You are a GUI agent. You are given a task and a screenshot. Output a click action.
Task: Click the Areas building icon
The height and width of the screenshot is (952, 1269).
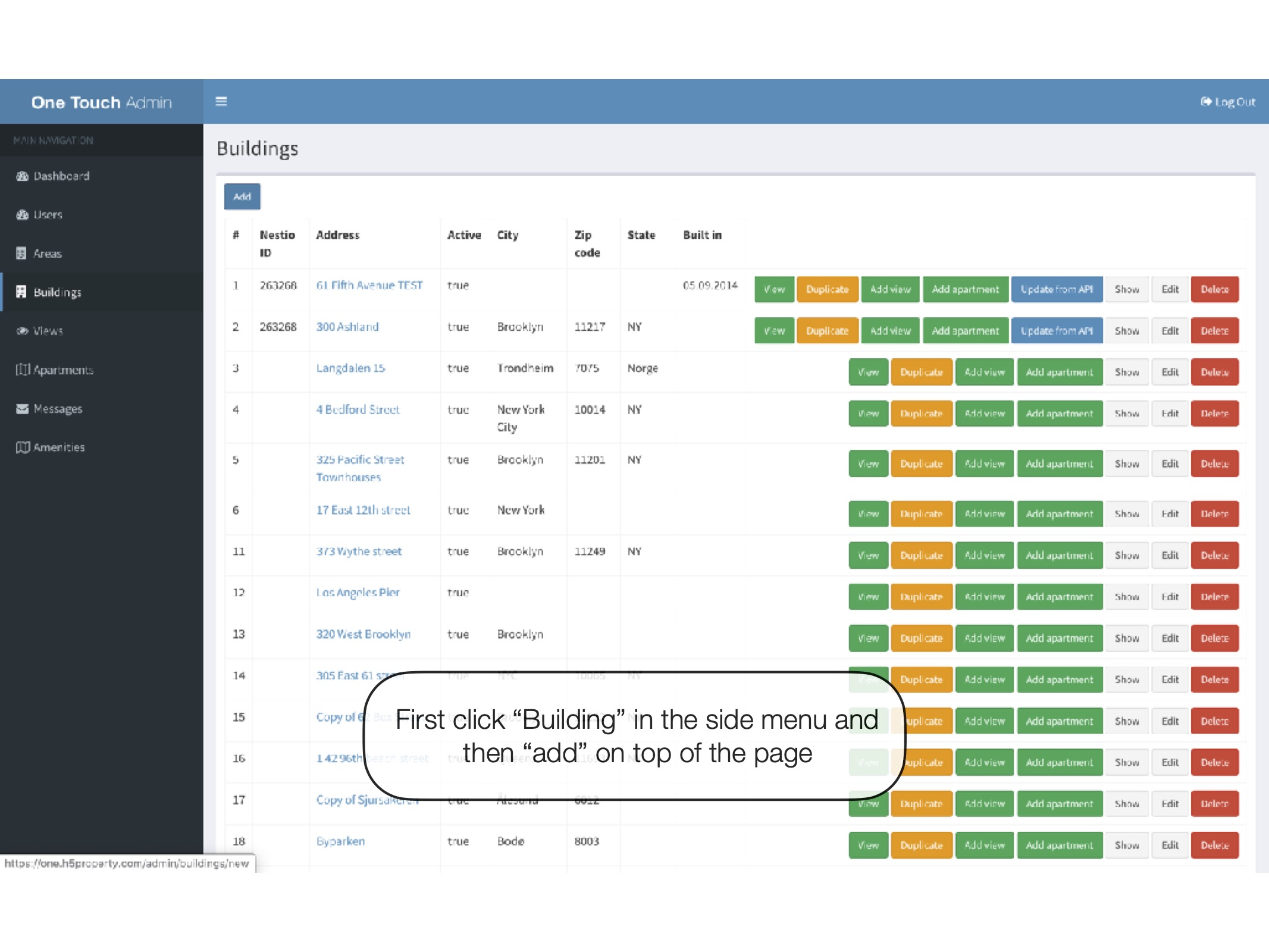click(x=21, y=253)
